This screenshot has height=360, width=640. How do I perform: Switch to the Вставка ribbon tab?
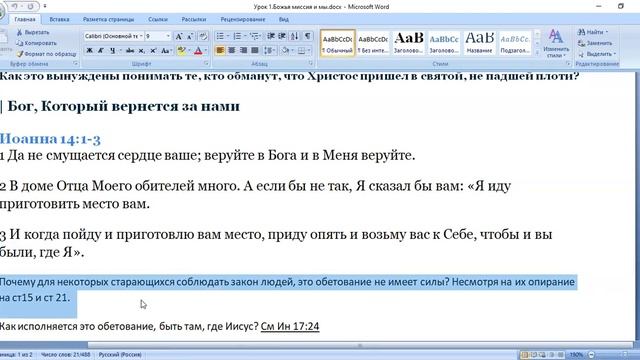click(x=59, y=19)
